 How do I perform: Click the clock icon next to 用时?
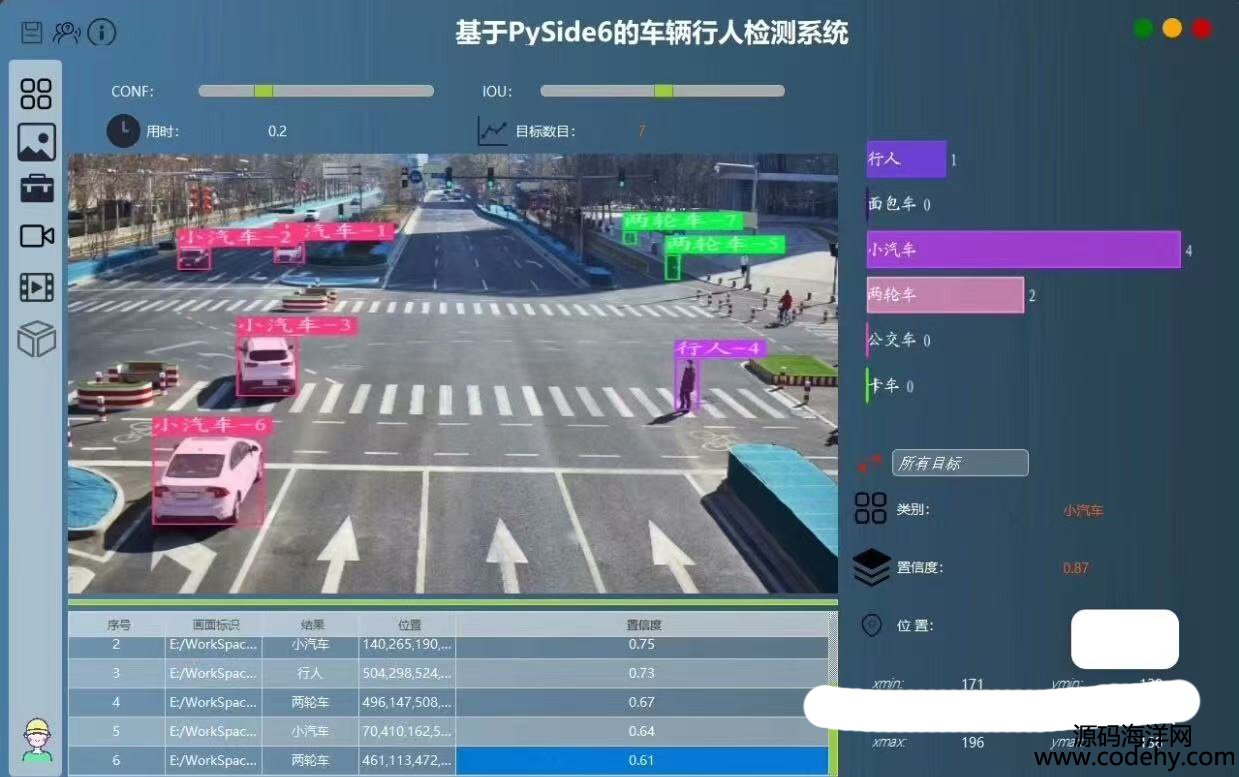tap(123, 131)
